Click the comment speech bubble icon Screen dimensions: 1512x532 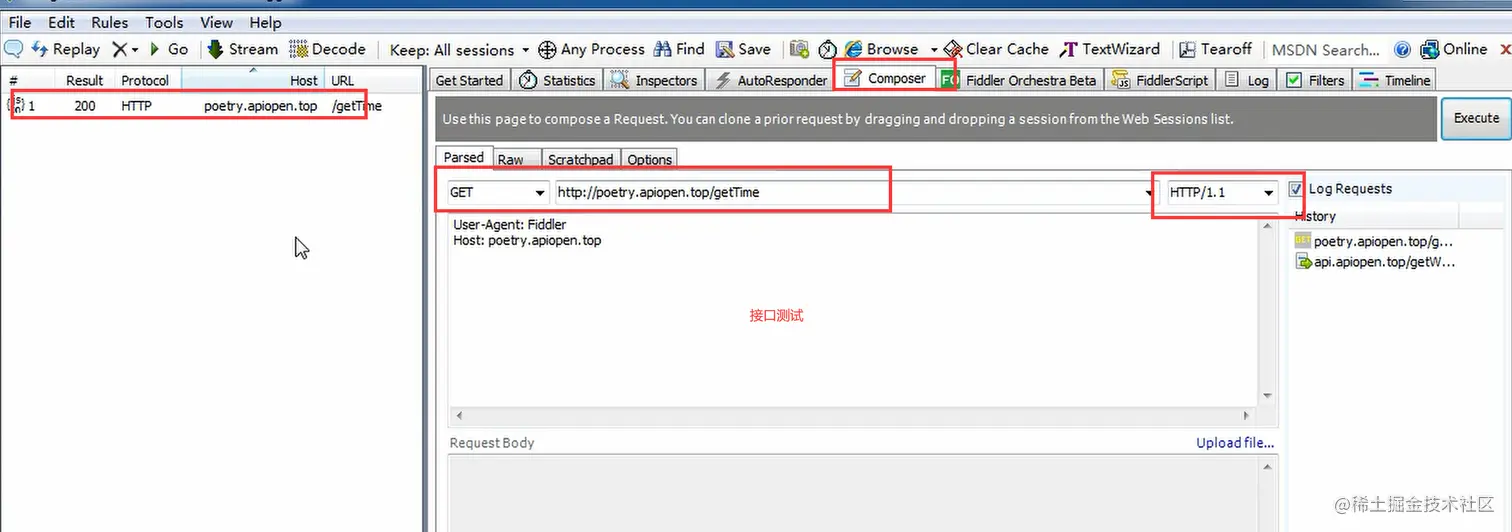pyautogui.click(x=13, y=49)
